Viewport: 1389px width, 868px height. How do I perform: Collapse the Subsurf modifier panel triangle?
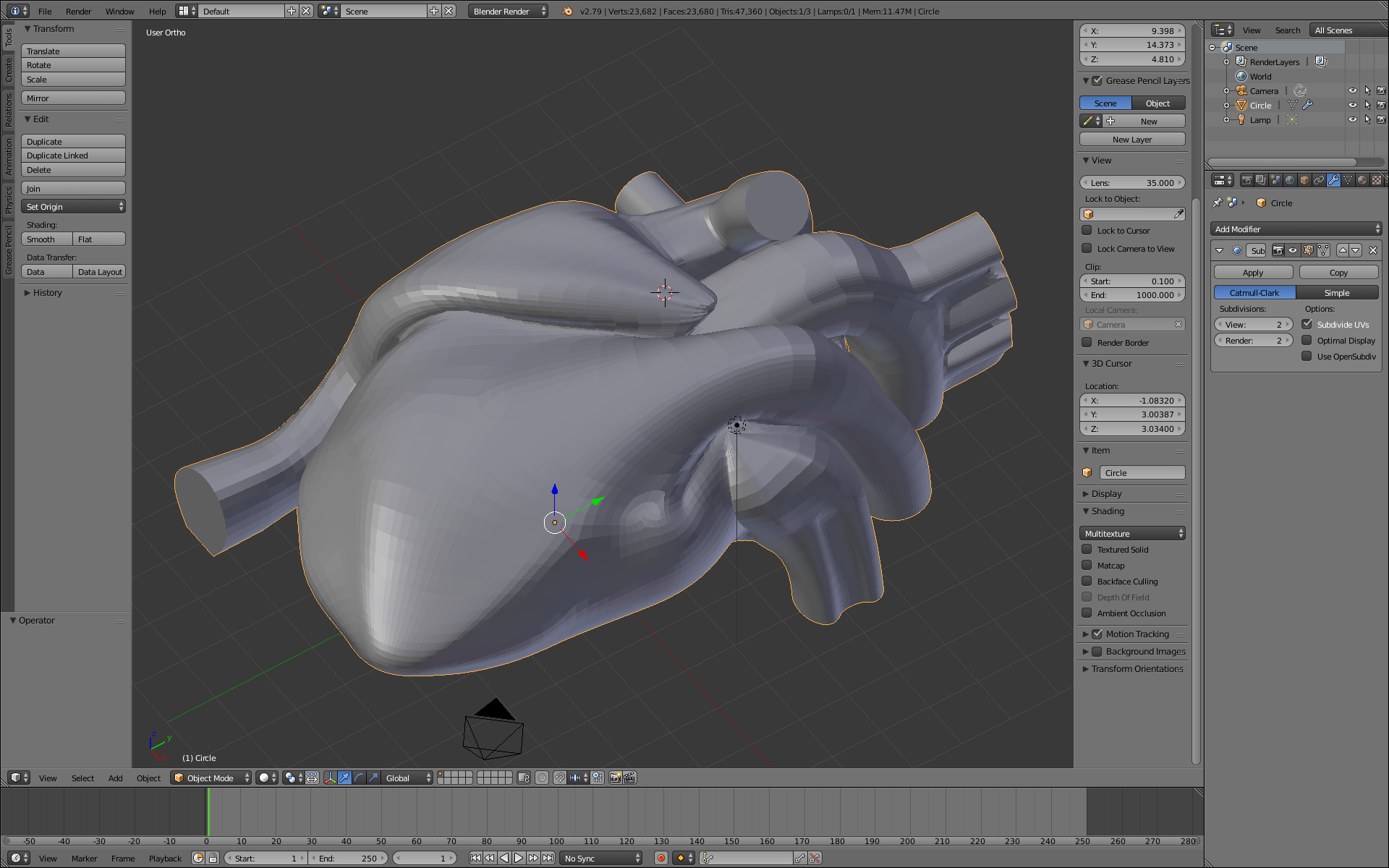tap(1220, 250)
